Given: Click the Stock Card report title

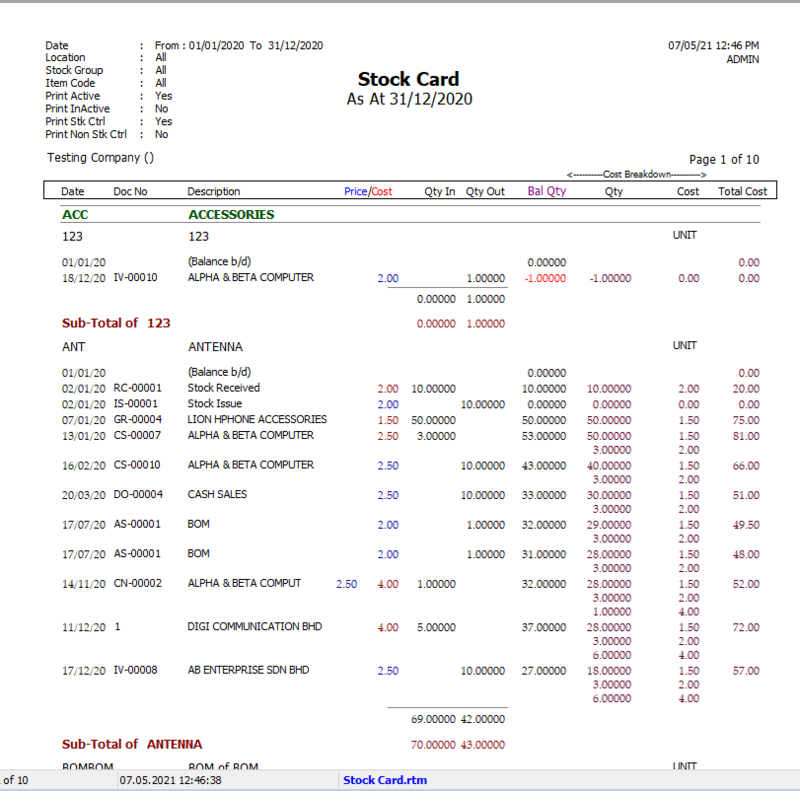Looking at the screenshot, I should [408, 80].
